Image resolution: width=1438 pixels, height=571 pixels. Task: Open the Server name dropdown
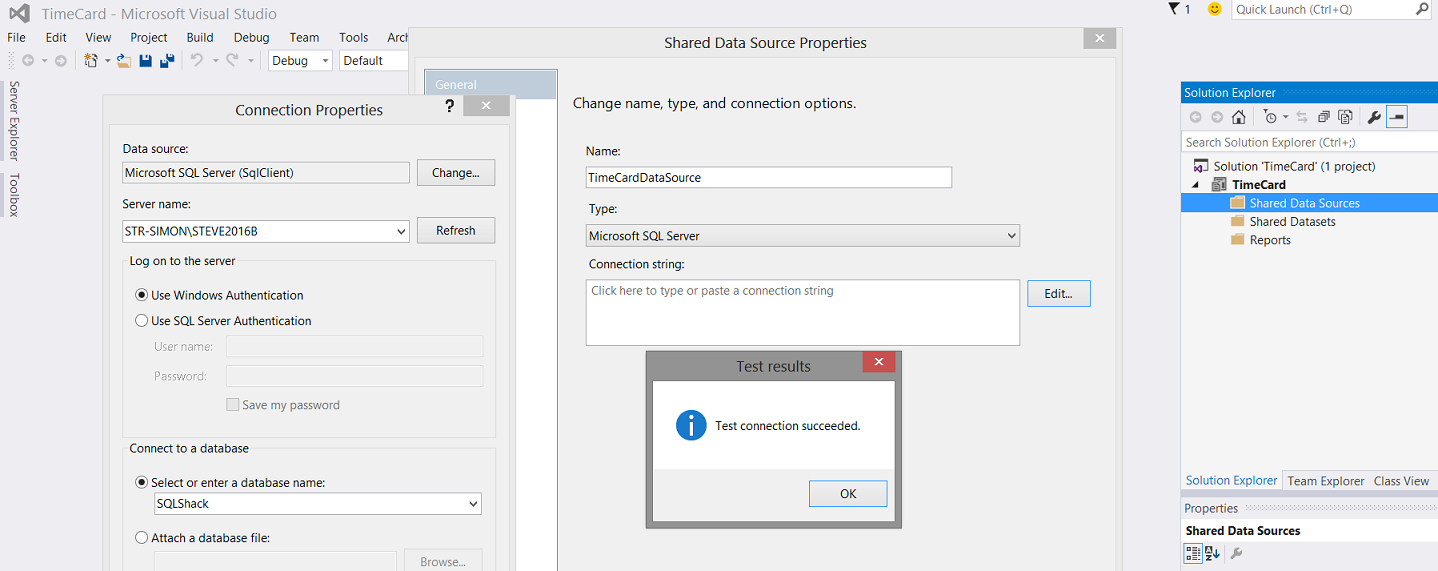pyautogui.click(x=401, y=231)
